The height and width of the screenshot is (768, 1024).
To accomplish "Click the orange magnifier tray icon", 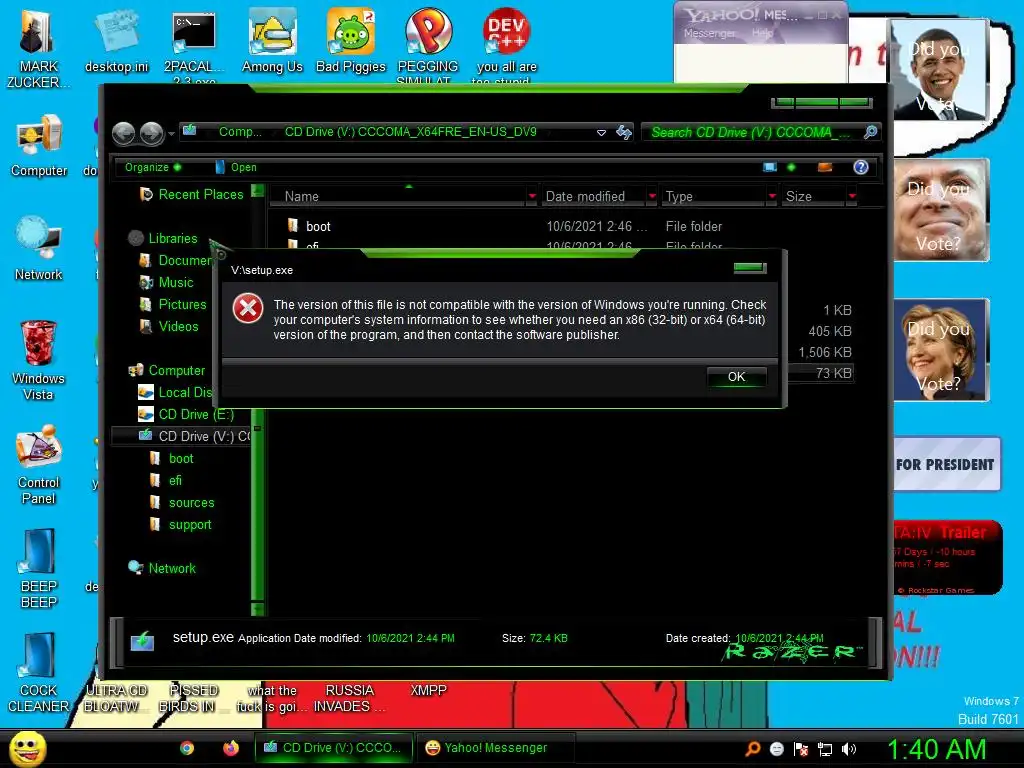I will tap(752, 749).
